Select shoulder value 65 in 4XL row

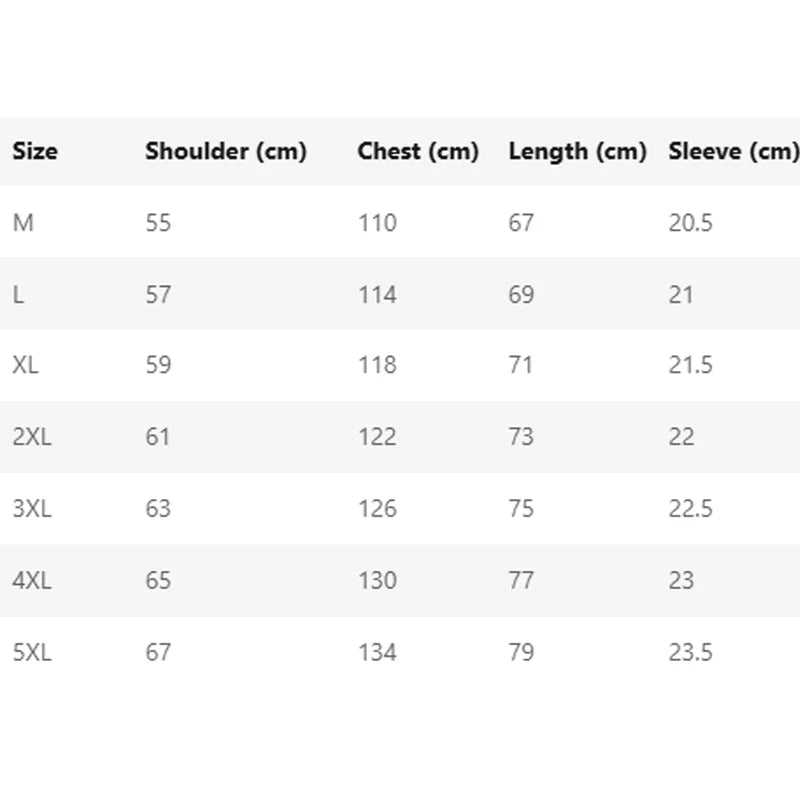coord(158,581)
